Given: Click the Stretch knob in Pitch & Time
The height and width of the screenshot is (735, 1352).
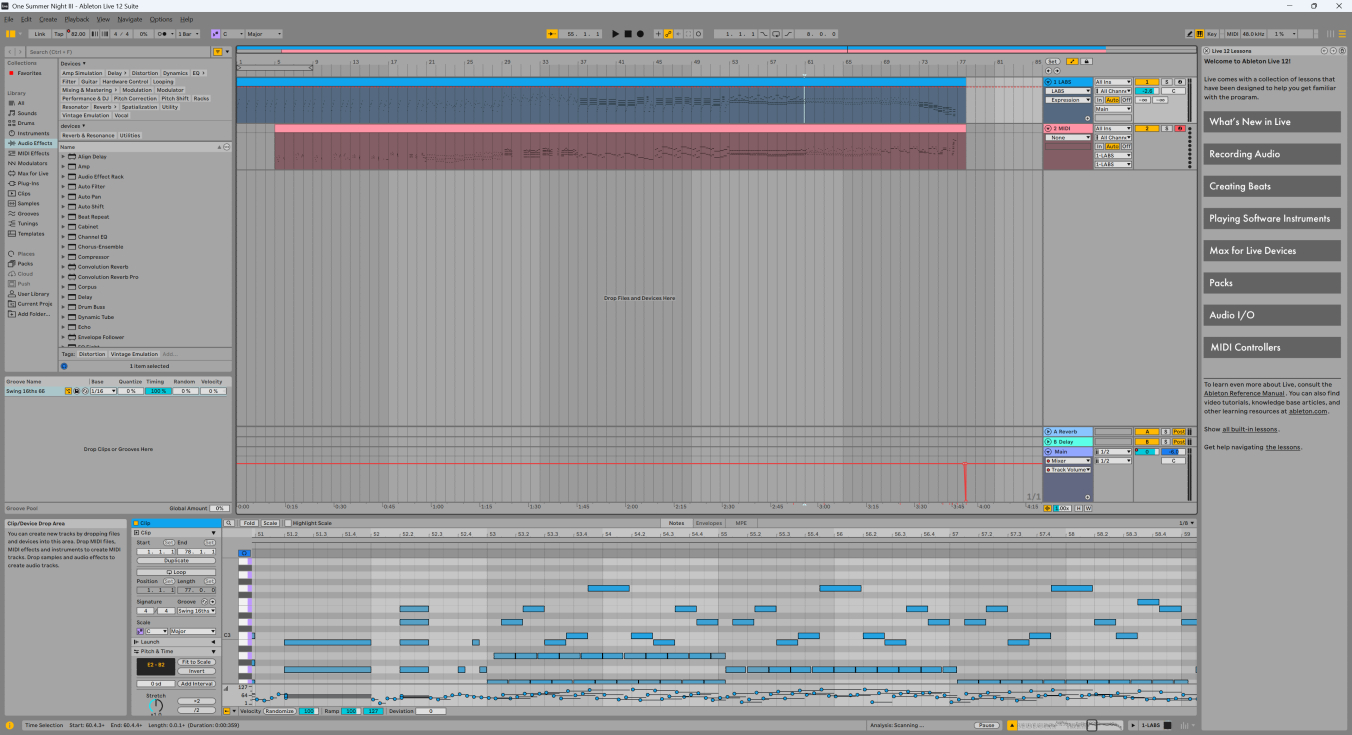Looking at the screenshot, I should click(x=155, y=706).
